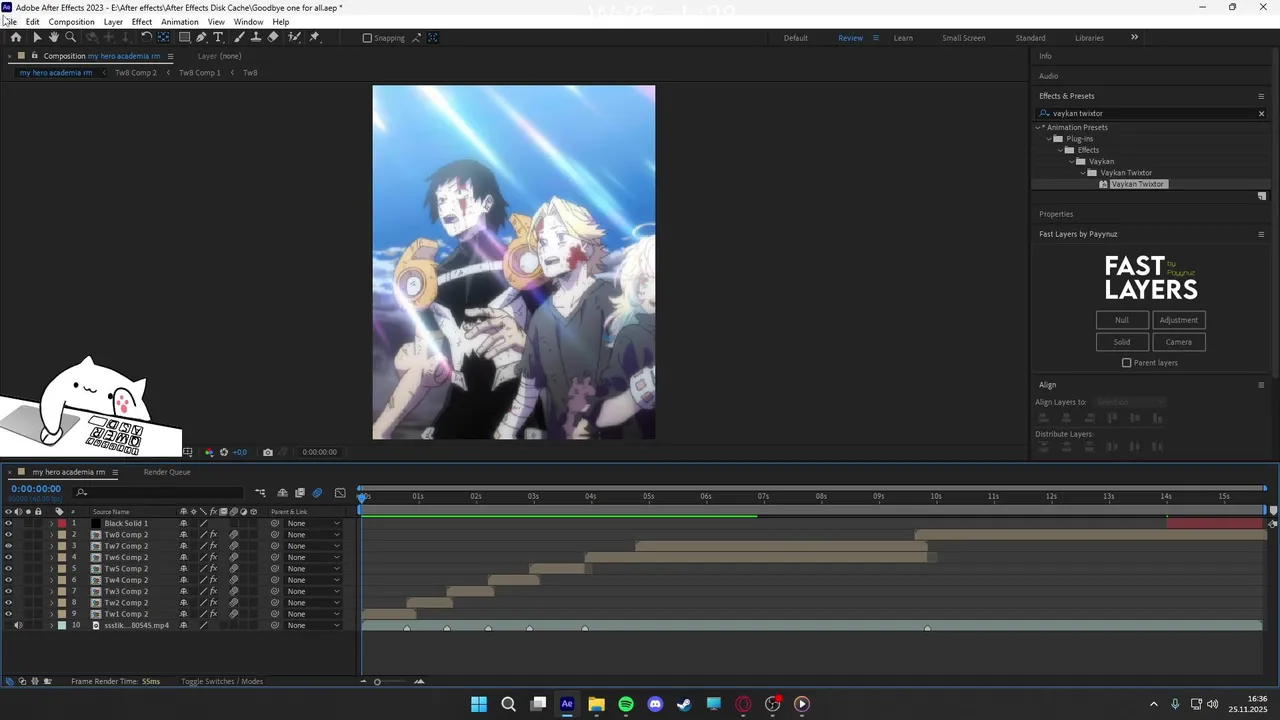
Task: Collapse the Animation Presets tree node
Action: click(x=1038, y=127)
